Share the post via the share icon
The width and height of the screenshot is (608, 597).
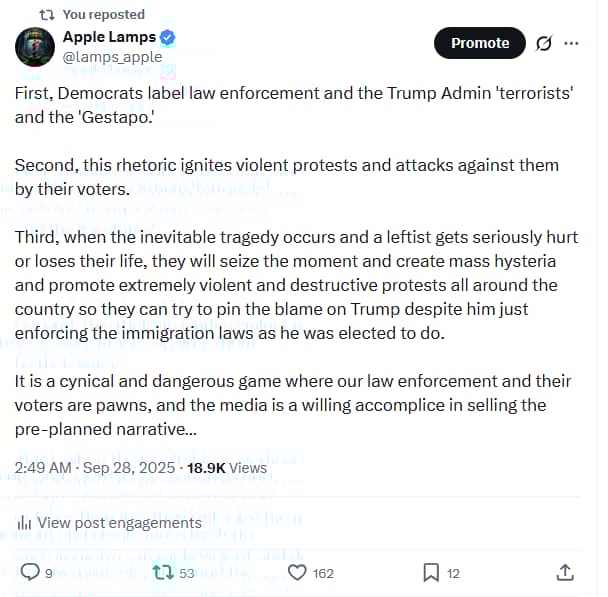564,572
